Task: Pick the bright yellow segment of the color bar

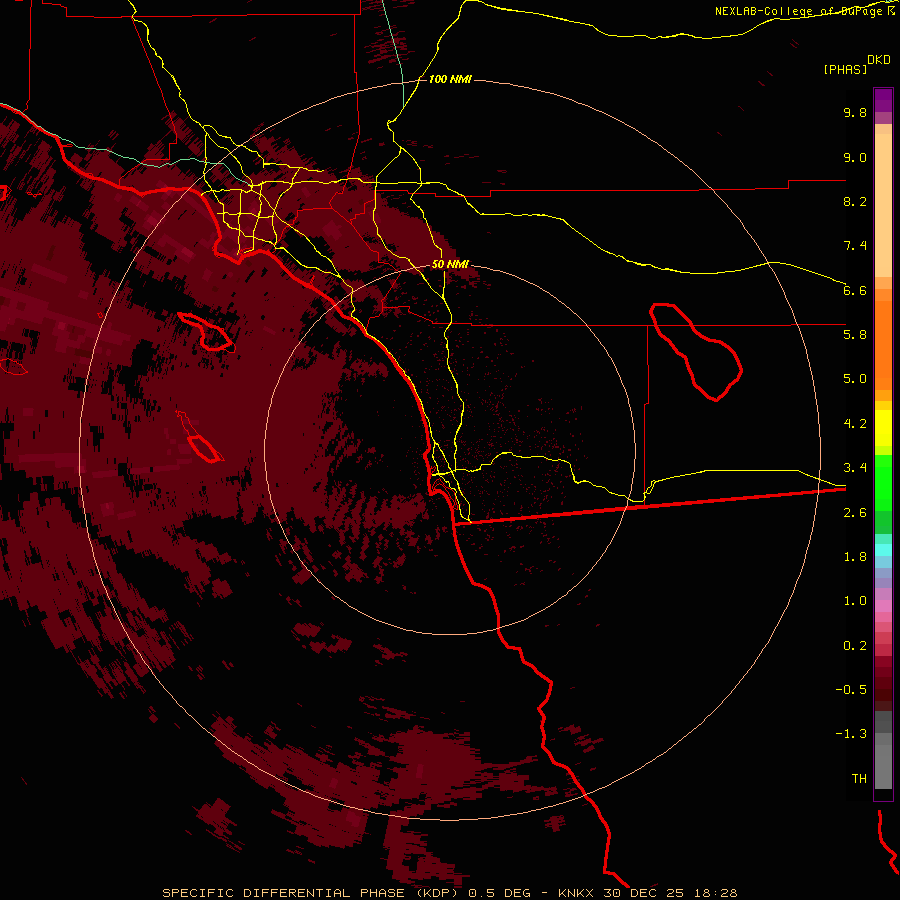Action: tap(883, 428)
